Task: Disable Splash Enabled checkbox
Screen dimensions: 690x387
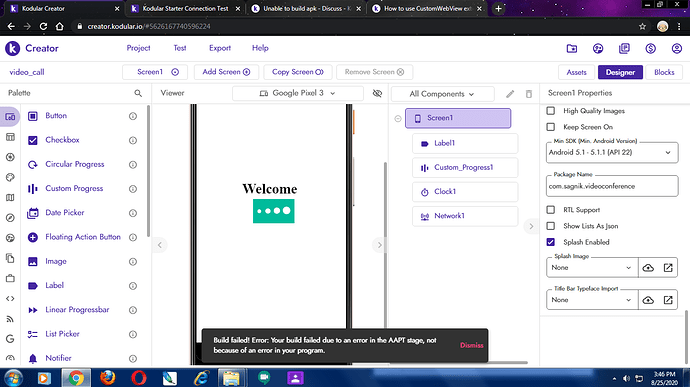Action: pyautogui.click(x=551, y=242)
